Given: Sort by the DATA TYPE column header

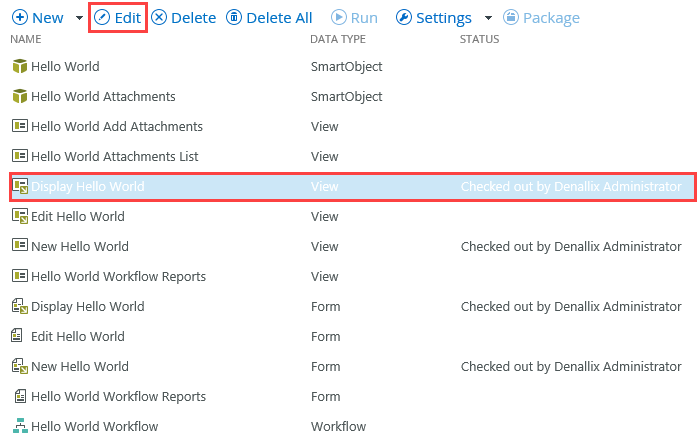Looking at the screenshot, I should (x=338, y=40).
